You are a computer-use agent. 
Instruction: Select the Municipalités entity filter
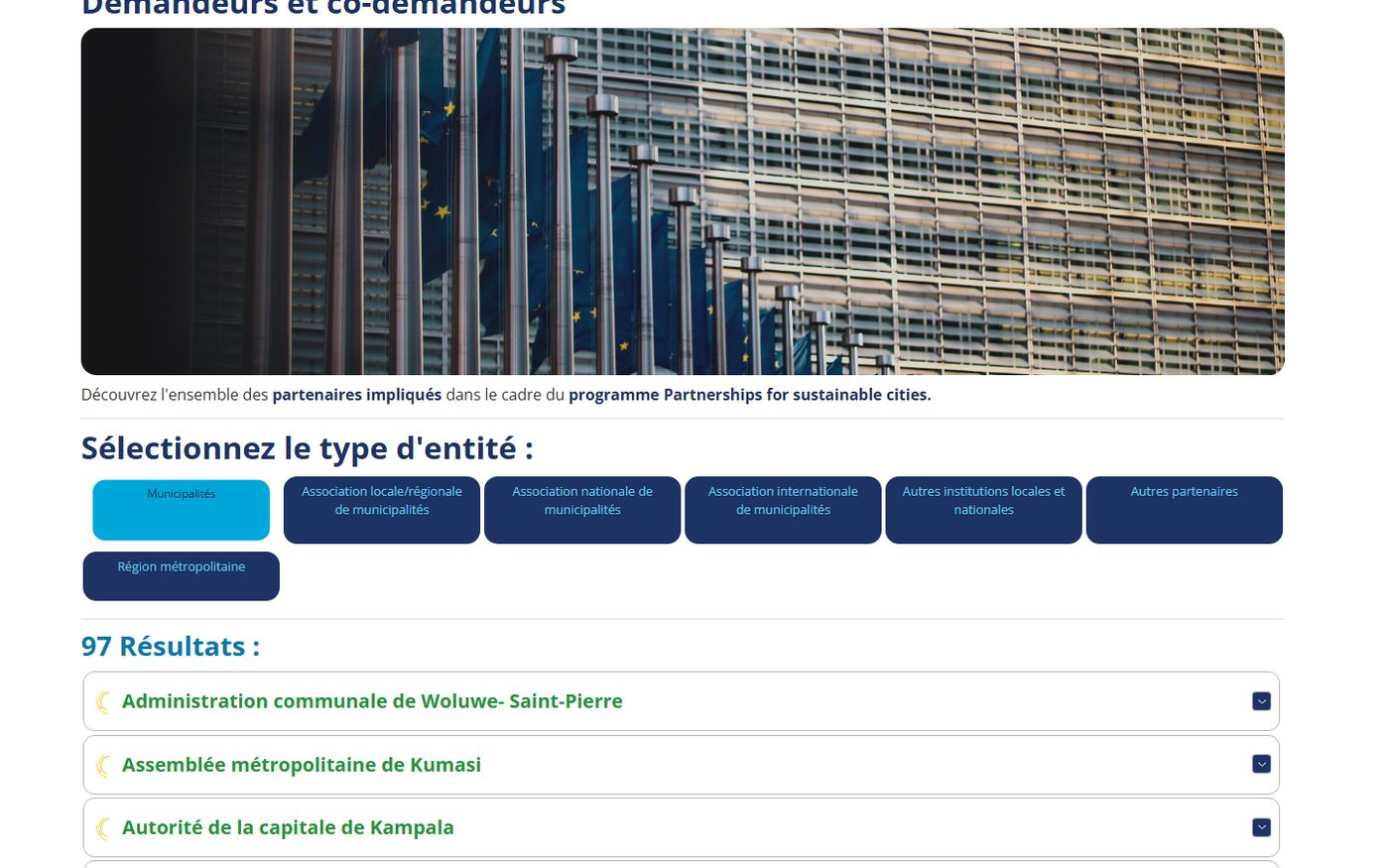pos(182,510)
